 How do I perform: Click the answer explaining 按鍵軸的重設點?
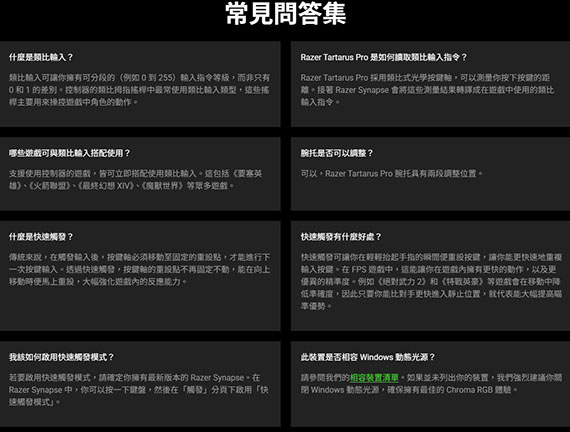click(139, 269)
